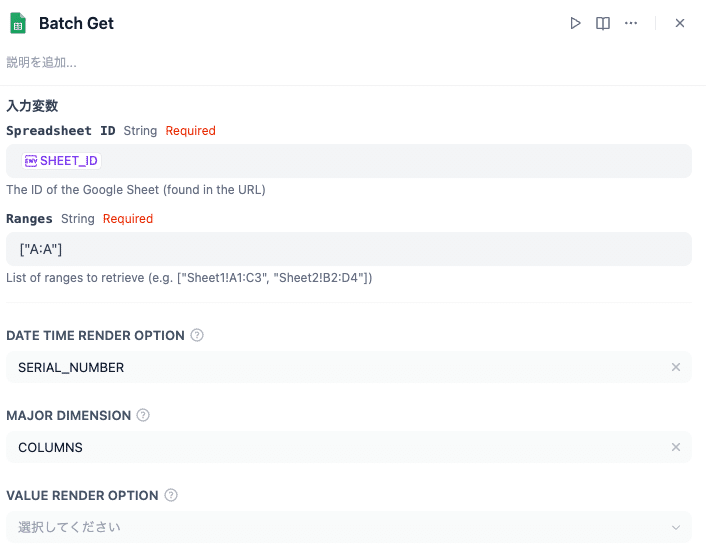Close the Batch Get panel
706x554 pixels.
click(x=680, y=23)
